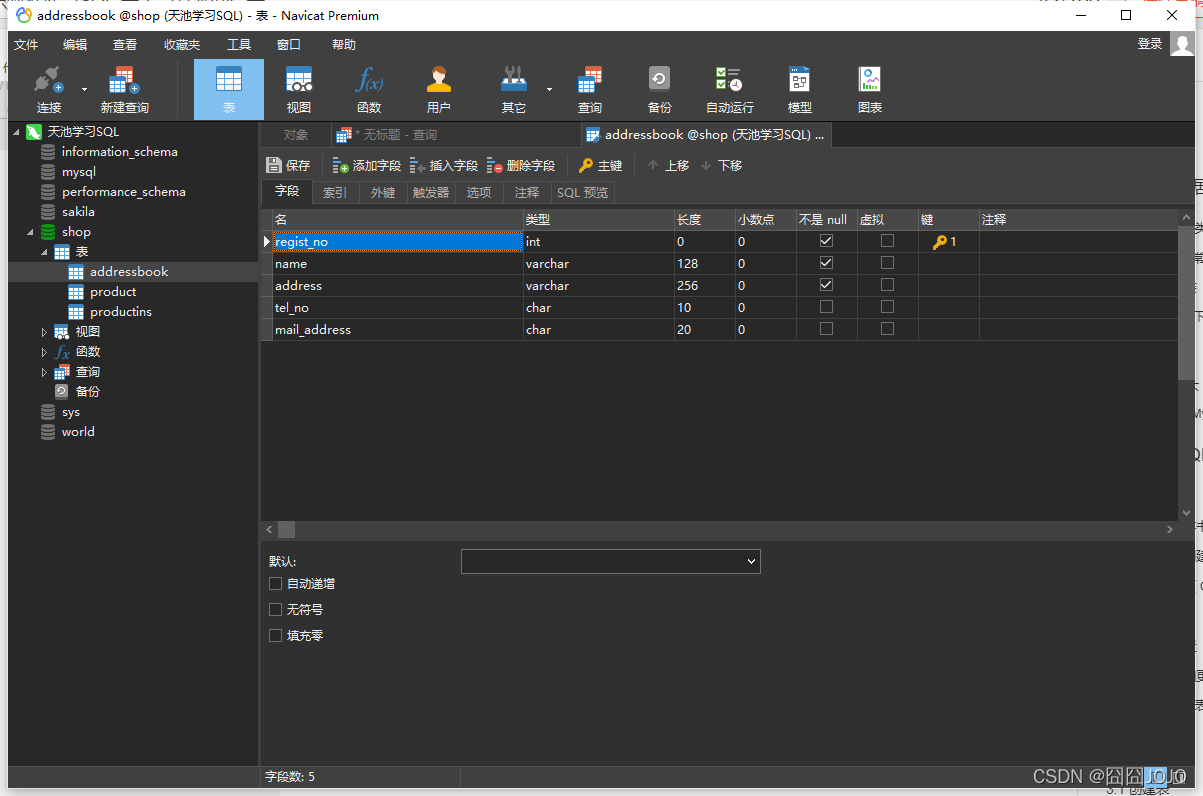Move field up with 上移

(668, 166)
